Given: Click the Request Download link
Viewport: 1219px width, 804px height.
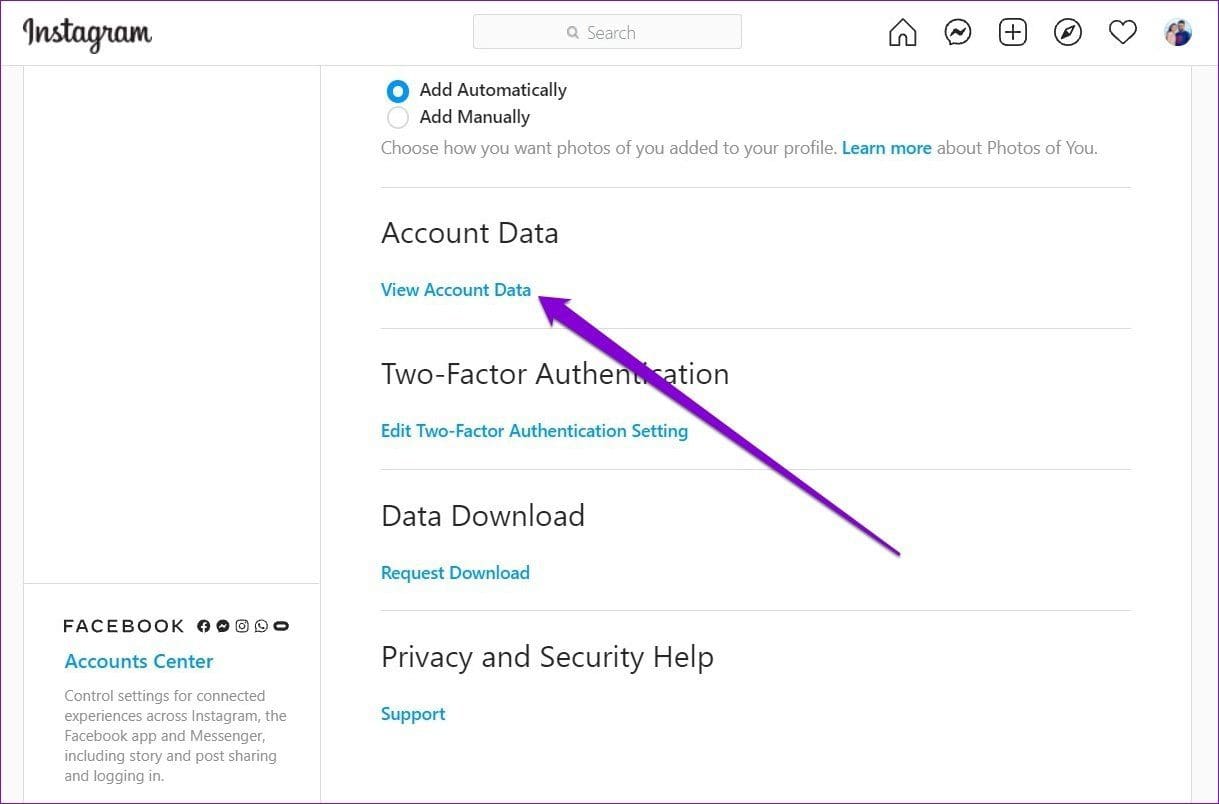Looking at the screenshot, I should 455,573.
